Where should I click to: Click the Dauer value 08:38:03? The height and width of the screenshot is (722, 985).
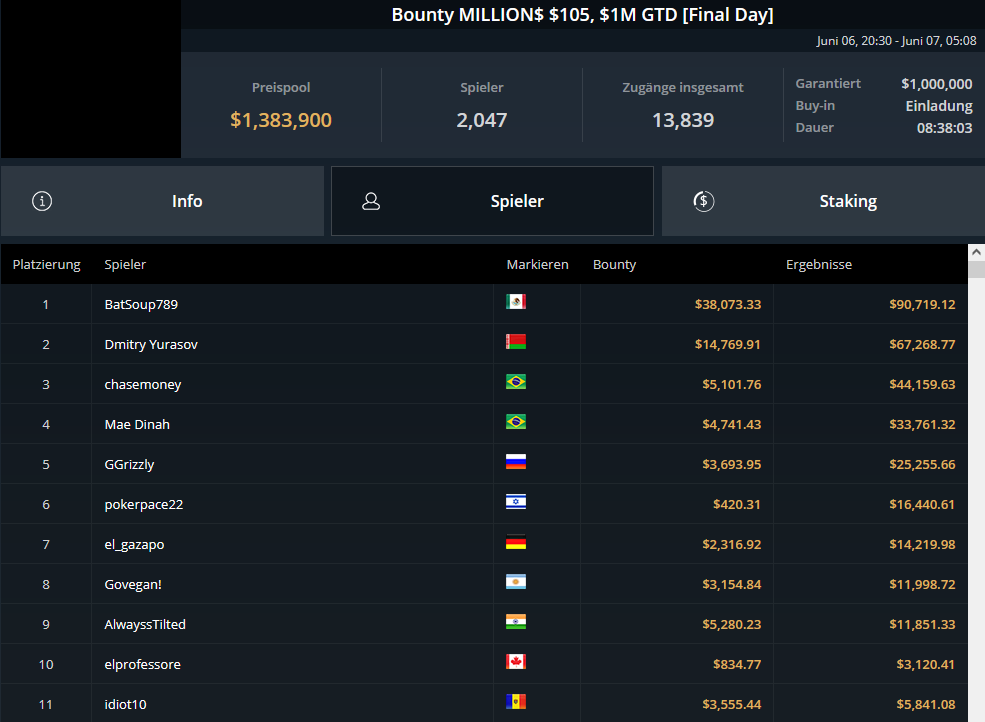click(x=944, y=128)
